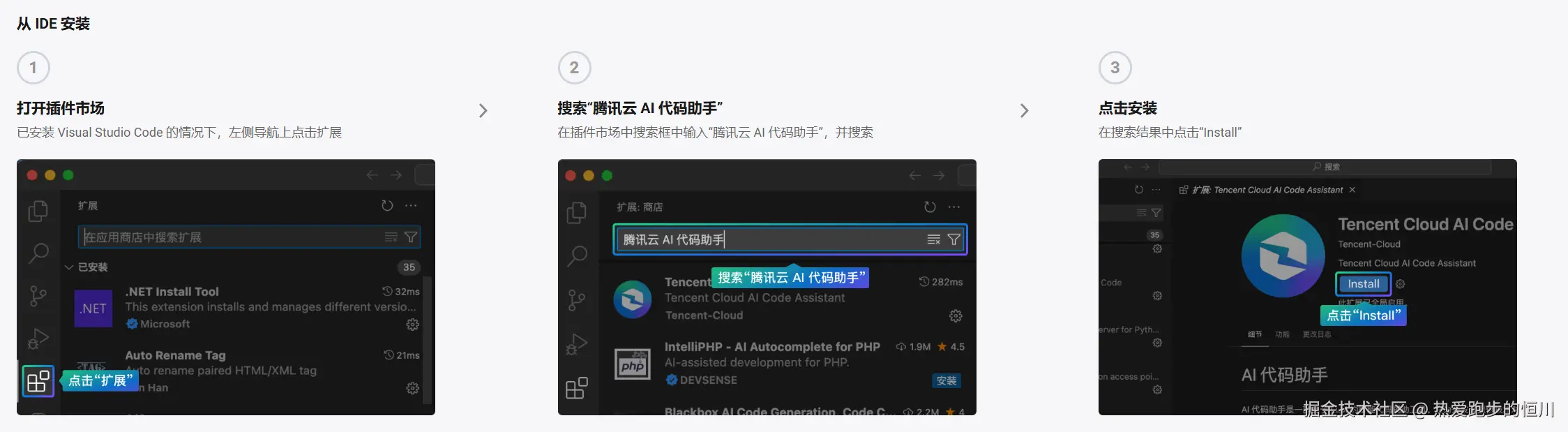Screen dimensions: 1568x432
Task: Open Source Control icon in step 1 screenshot
Action: tap(38, 296)
